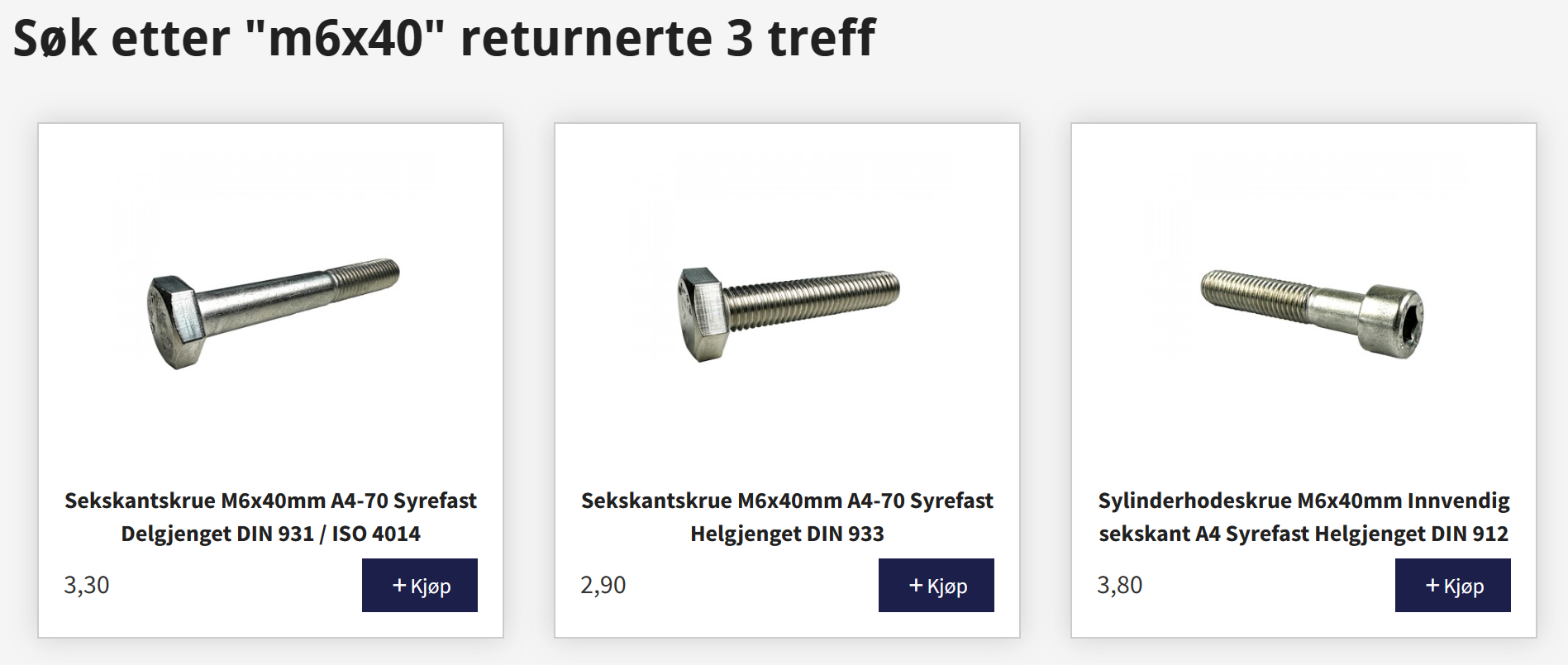1568x665 pixels.
Task: Click the plus icon on the DIN 912 Kjøp button
Action: click(x=1432, y=586)
